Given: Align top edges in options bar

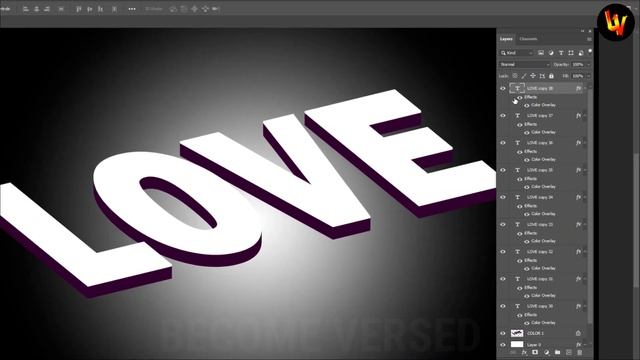Looking at the screenshot, I should [x=79, y=9].
